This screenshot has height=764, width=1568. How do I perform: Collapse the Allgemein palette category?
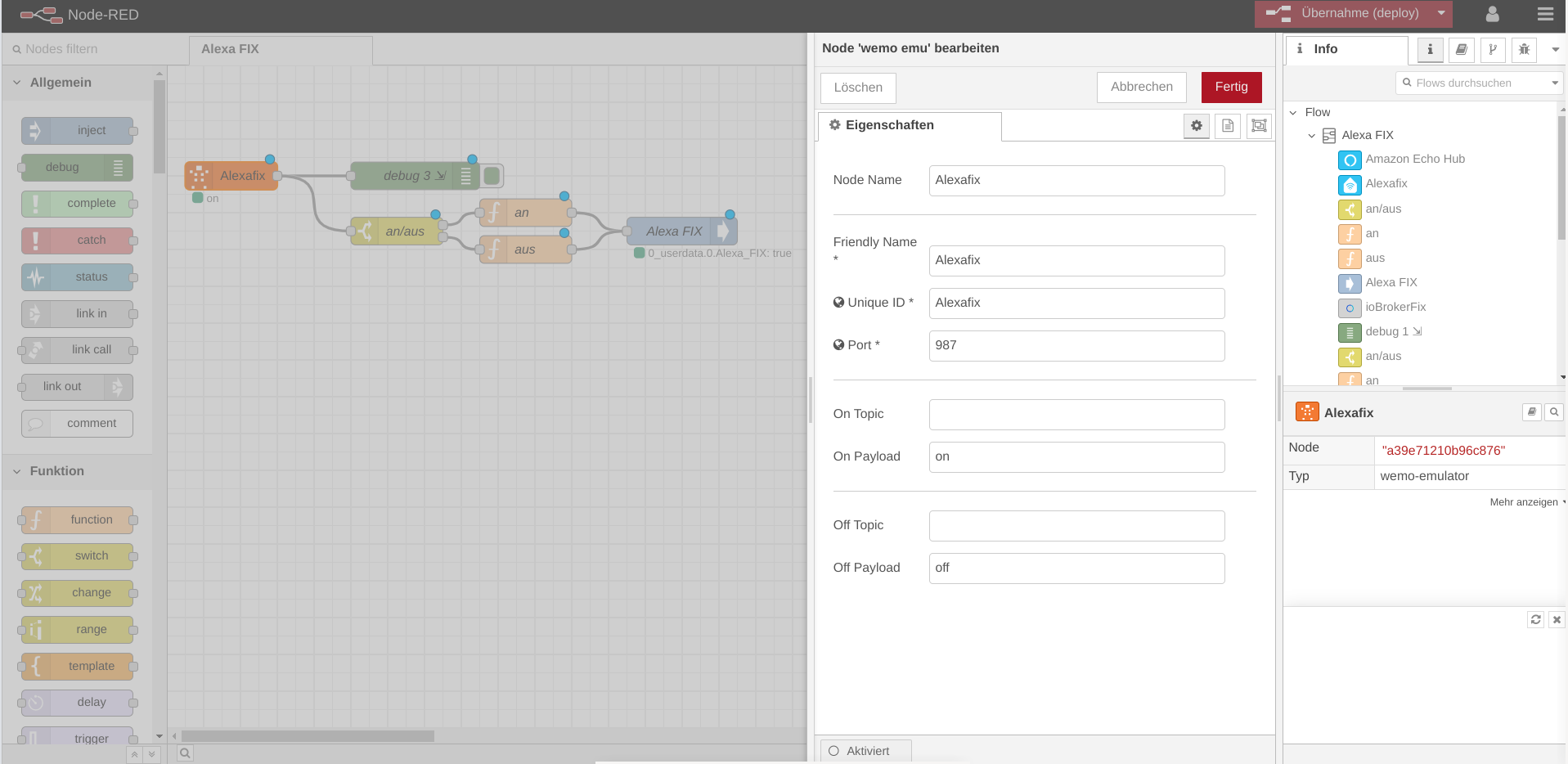pyautogui.click(x=78, y=83)
